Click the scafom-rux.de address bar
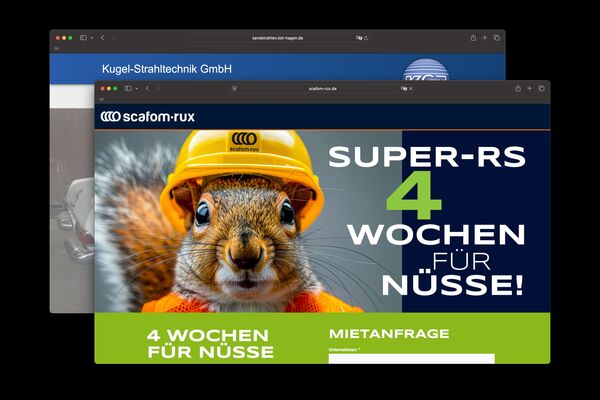 point(323,88)
